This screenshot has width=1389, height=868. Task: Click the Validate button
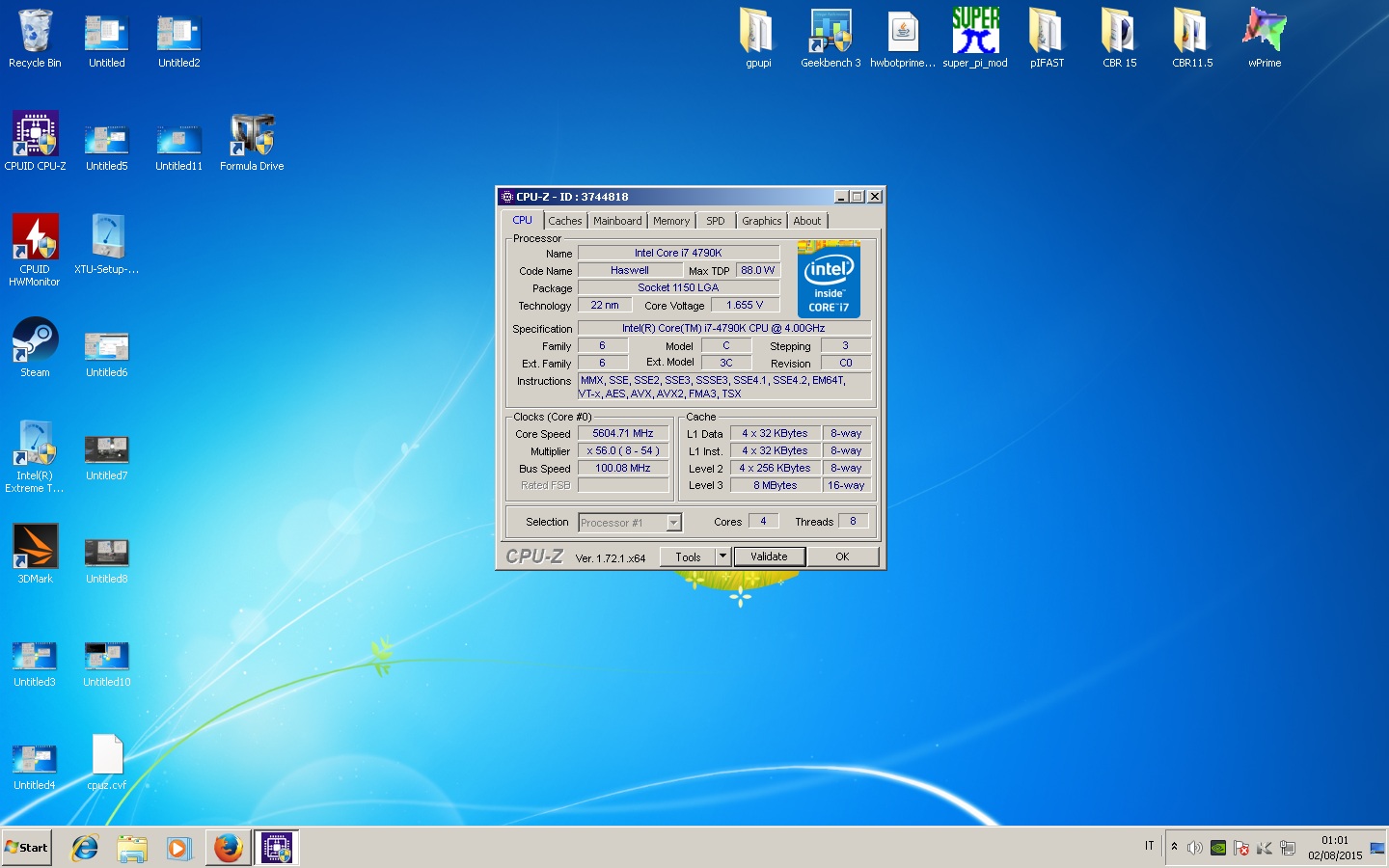(769, 556)
